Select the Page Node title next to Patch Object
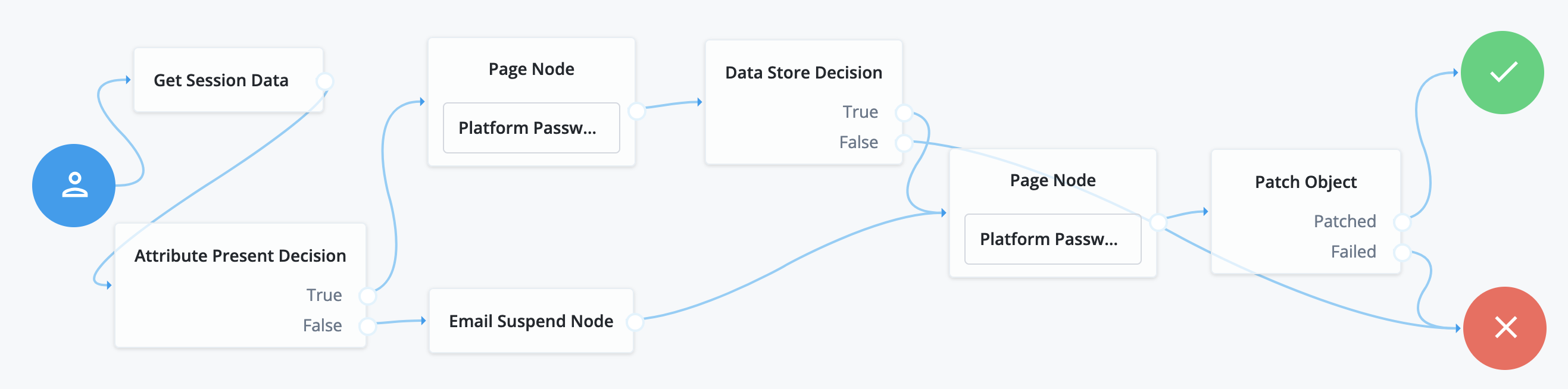Viewport: 1568px width, 389px height. click(1052, 180)
